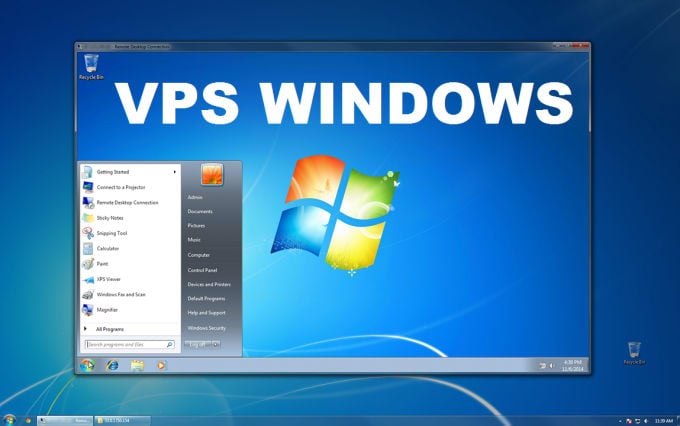The height and width of the screenshot is (426, 680).
Task: Select the second taskbar window button on host
Action: [x=122, y=420]
